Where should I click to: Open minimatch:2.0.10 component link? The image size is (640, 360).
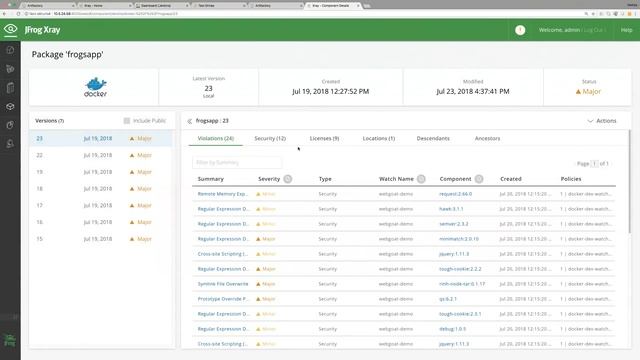459,239
